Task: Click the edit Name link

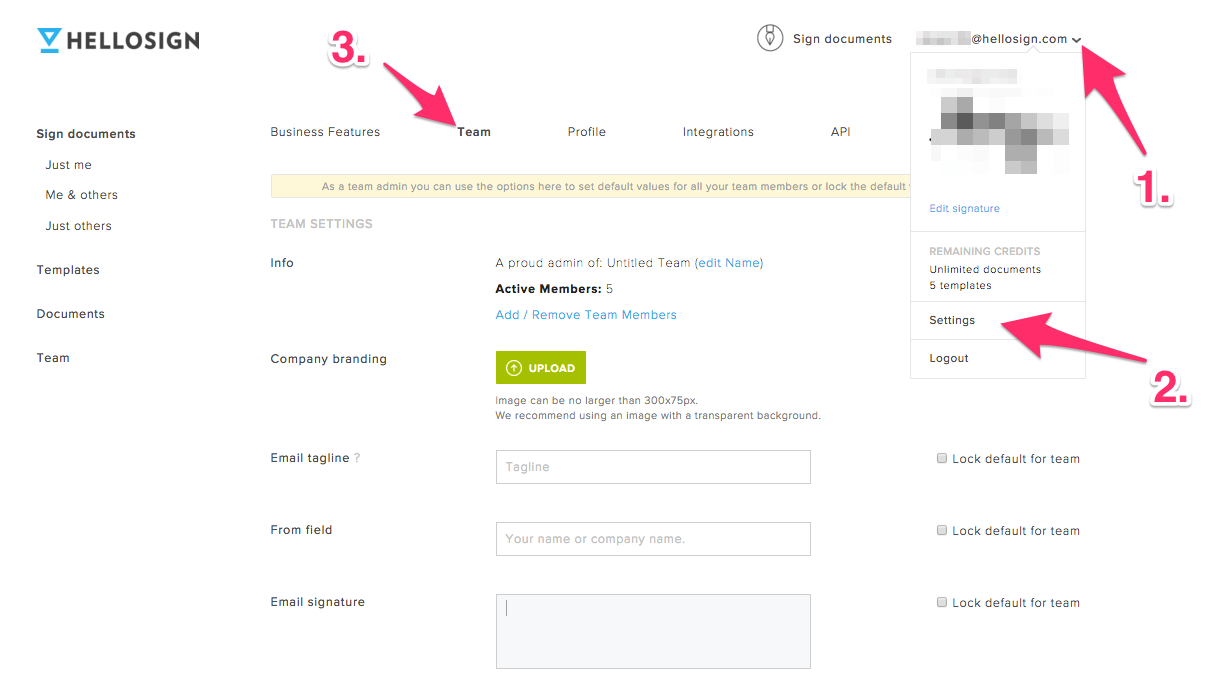Action: [x=729, y=263]
